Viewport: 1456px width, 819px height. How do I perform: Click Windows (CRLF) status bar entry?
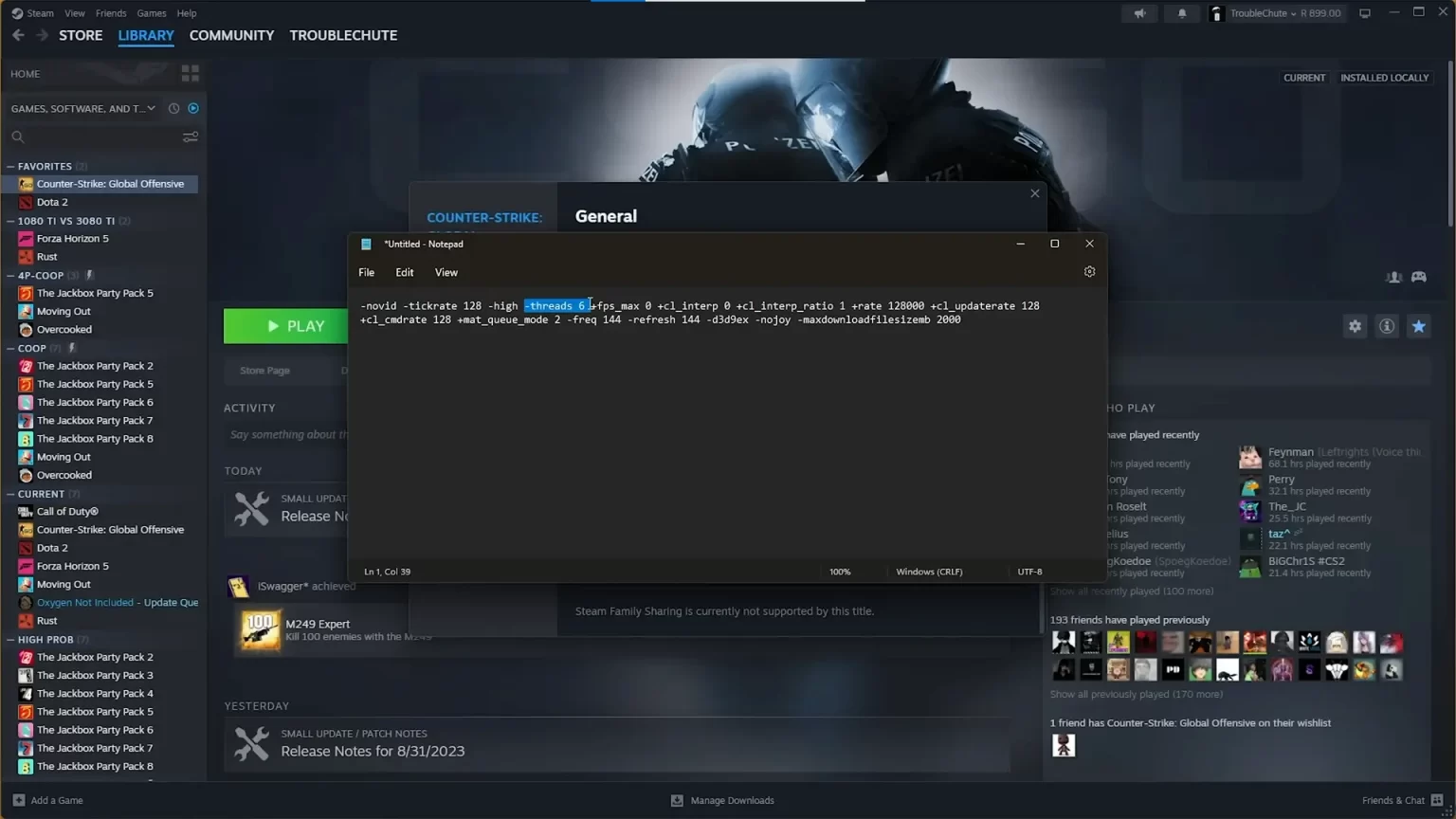929,572
